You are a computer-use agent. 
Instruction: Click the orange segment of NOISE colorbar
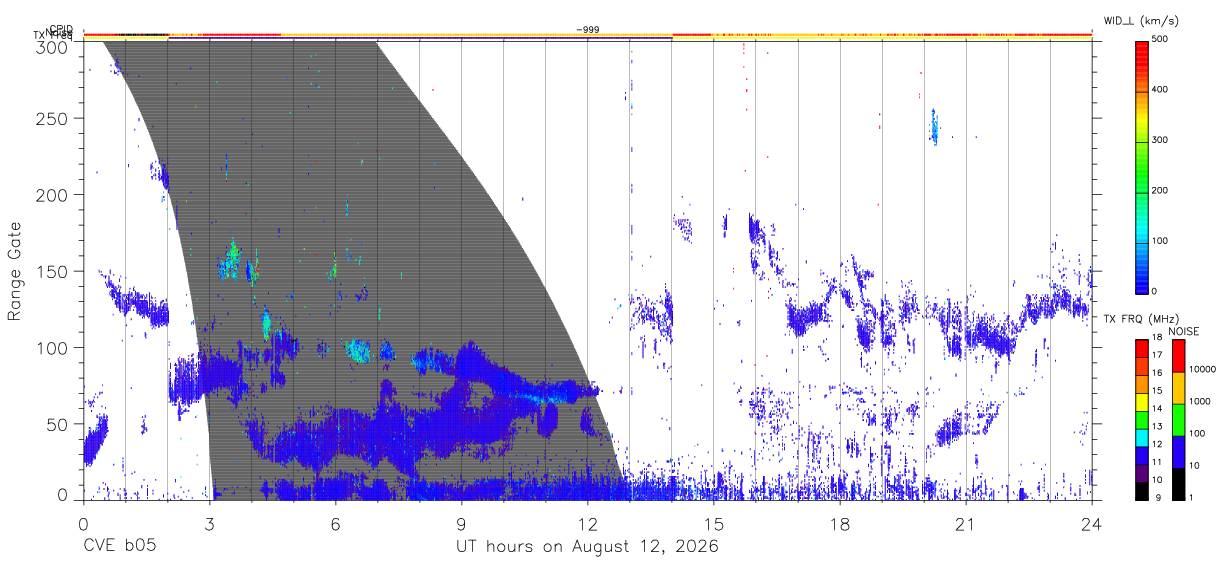1177,388
